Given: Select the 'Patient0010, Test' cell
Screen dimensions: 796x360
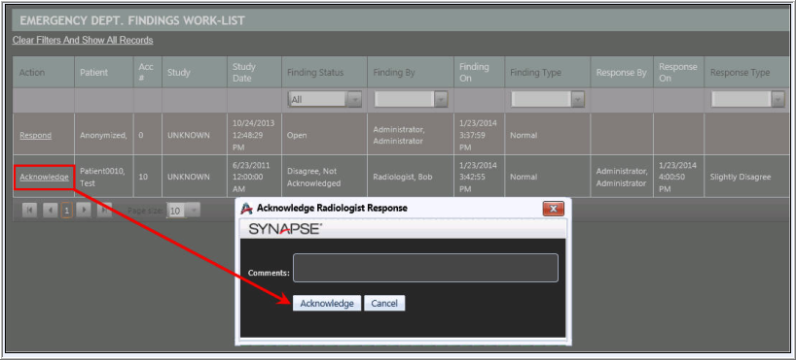Looking at the screenshot, I should tap(104, 177).
